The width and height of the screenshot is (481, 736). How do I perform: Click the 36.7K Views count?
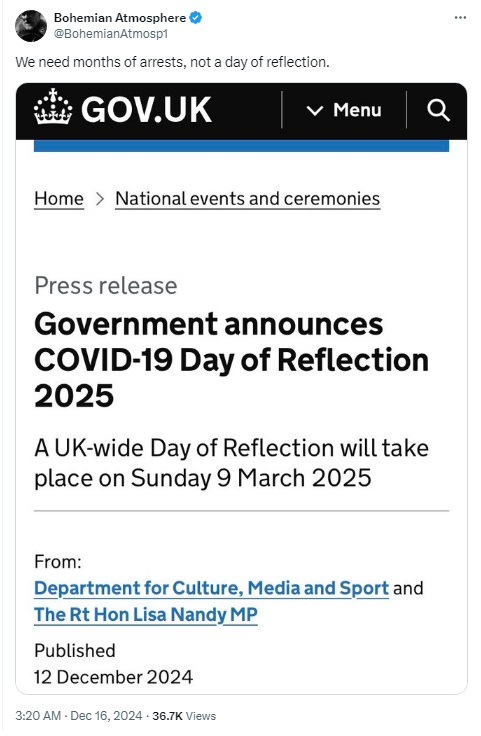(x=184, y=716)
